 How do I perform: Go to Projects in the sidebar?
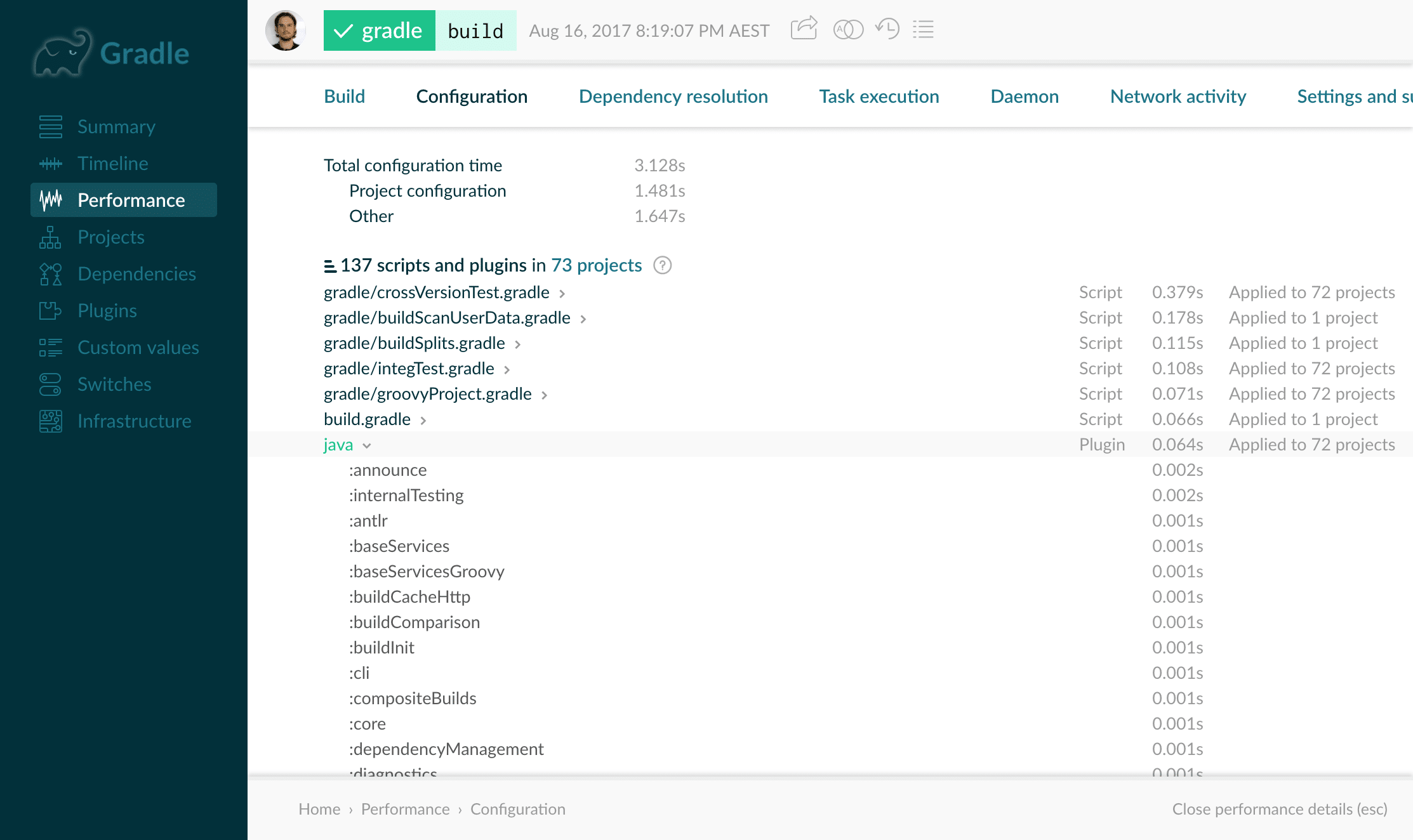tap(111, 237)
